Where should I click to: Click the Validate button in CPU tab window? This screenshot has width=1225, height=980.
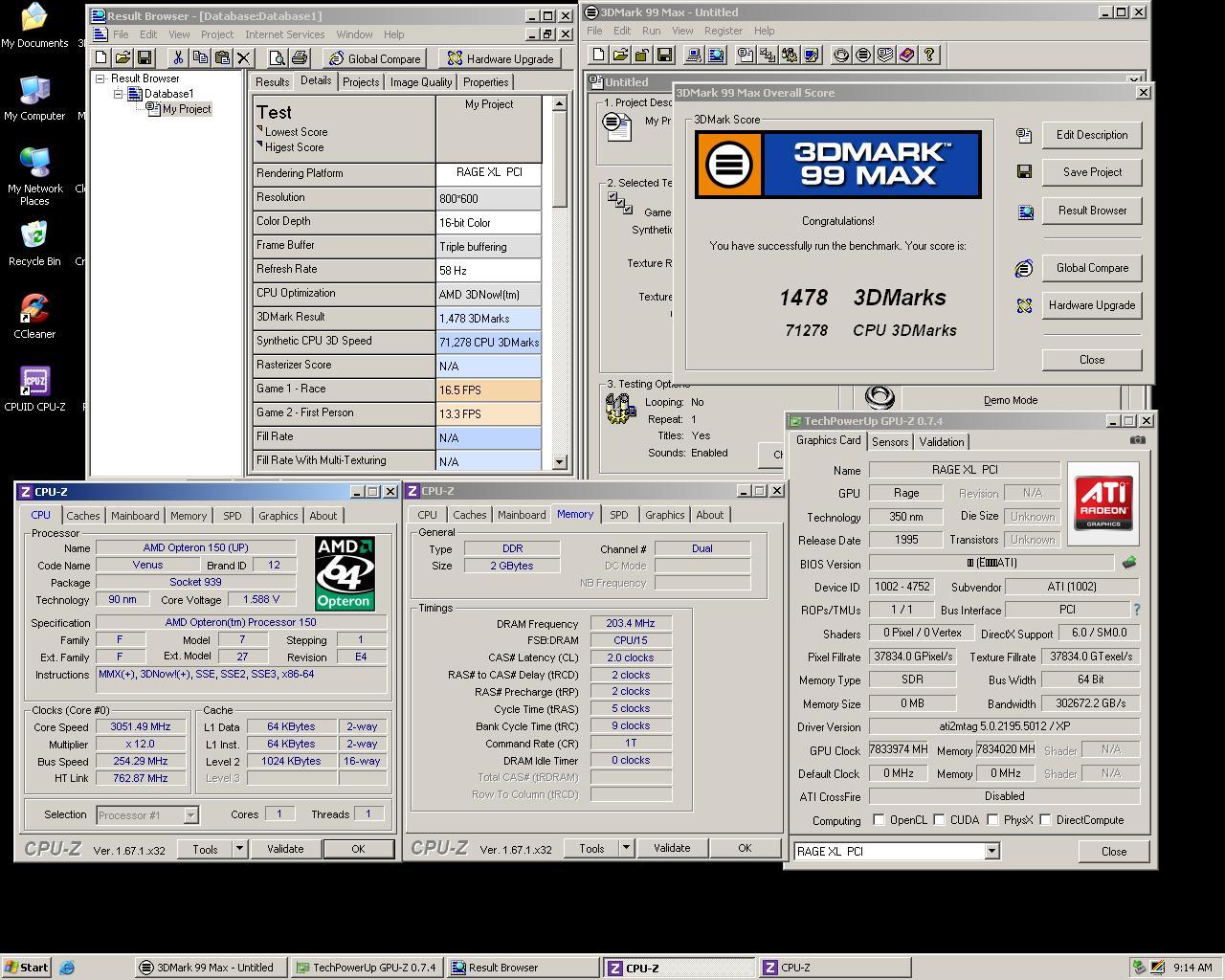[x=284, y=849]
